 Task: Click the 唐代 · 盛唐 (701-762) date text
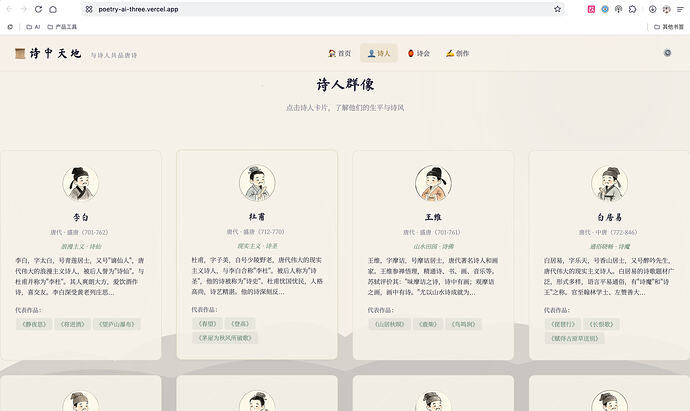click(79, 232)
